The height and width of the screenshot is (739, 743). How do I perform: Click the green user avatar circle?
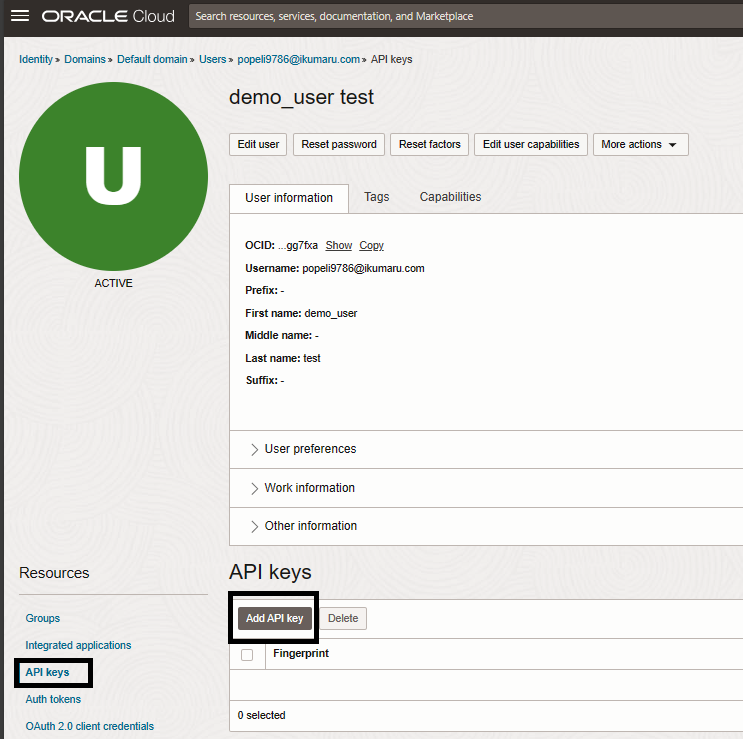[113, 176]
